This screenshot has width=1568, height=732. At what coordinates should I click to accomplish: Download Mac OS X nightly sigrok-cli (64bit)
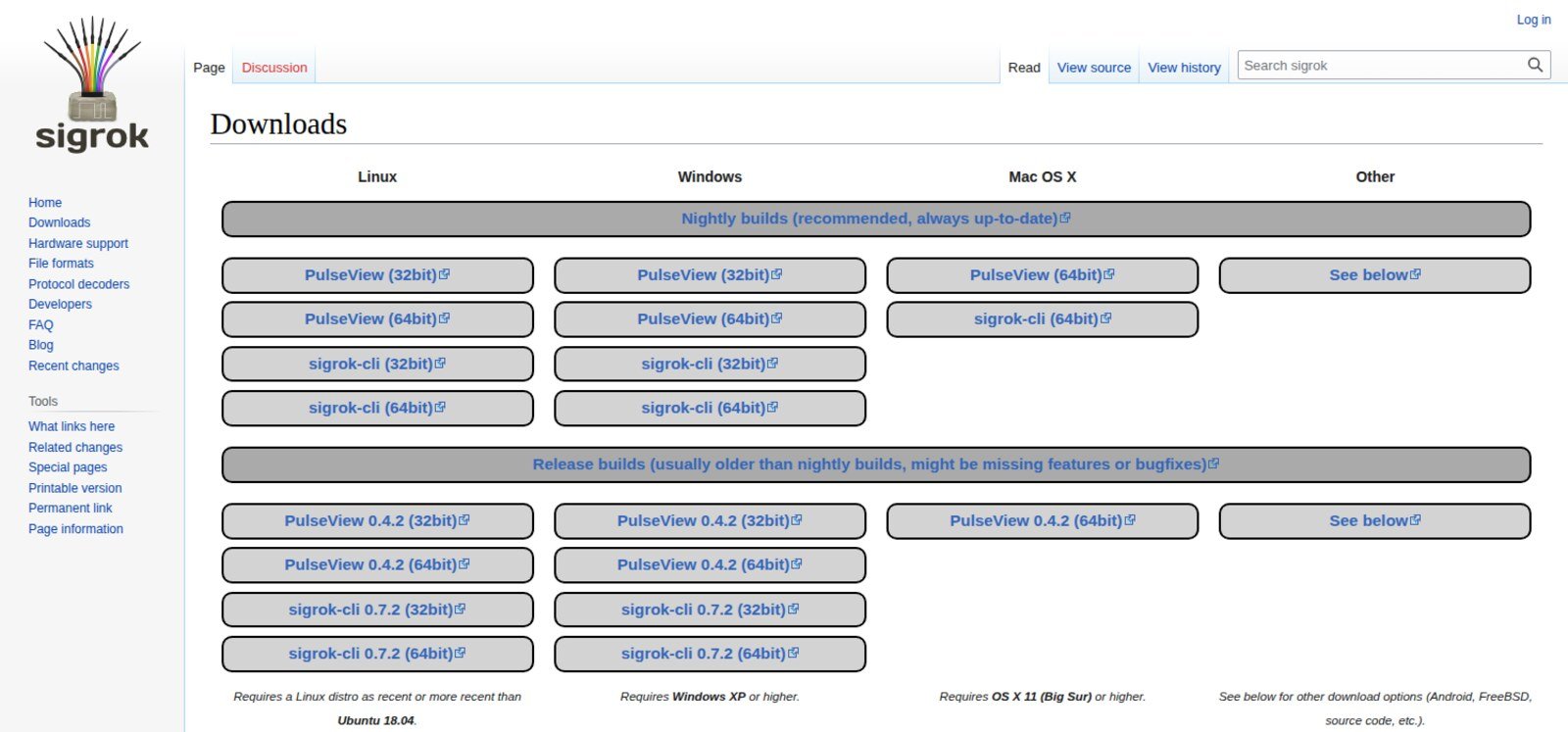[x=1042, y=319]
